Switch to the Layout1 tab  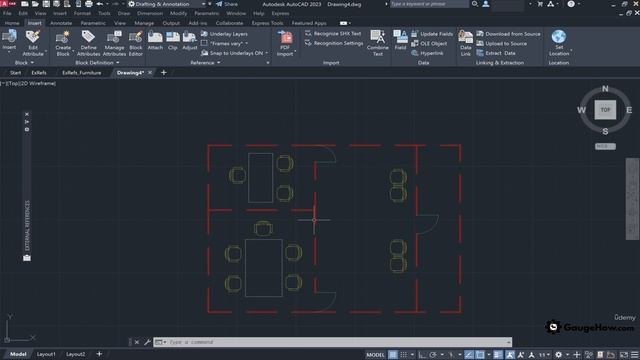pos(46,354)
